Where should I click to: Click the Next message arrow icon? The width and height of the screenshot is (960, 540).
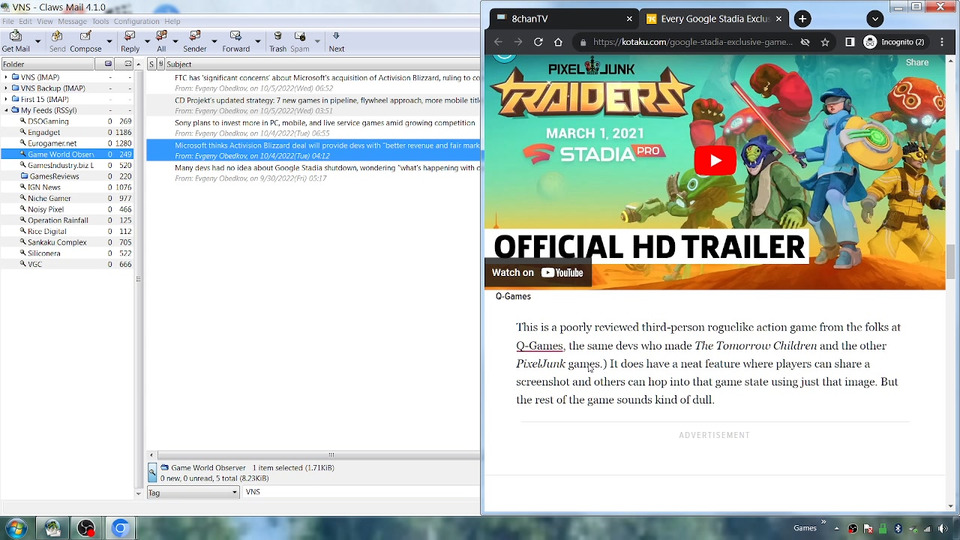tap(336, 36)
